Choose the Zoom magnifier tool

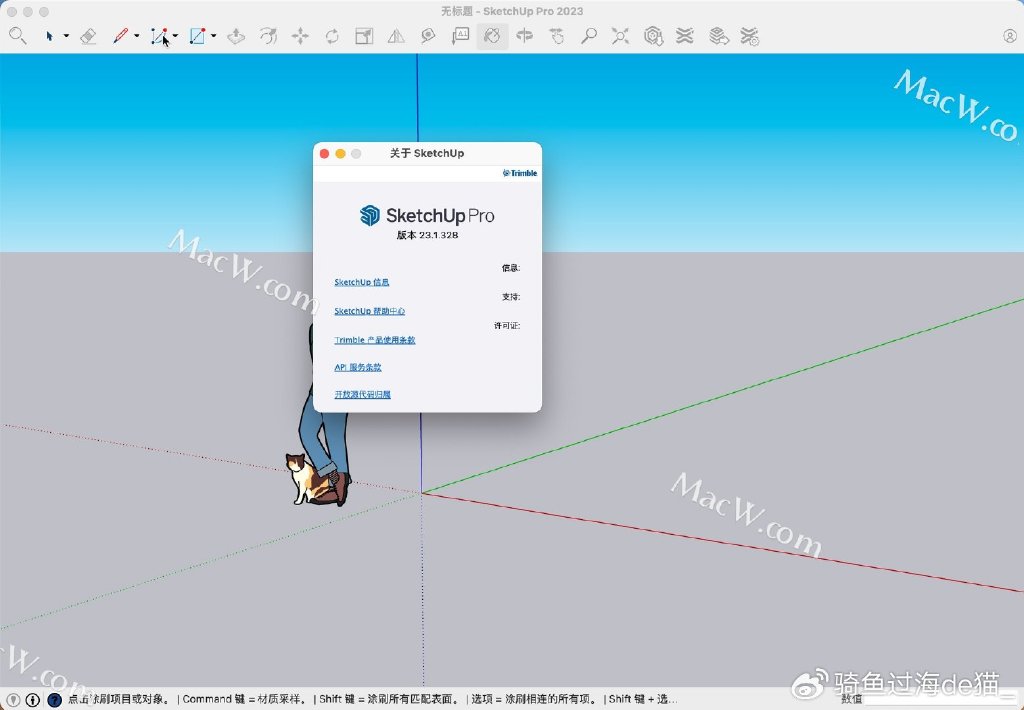point(588,36)
